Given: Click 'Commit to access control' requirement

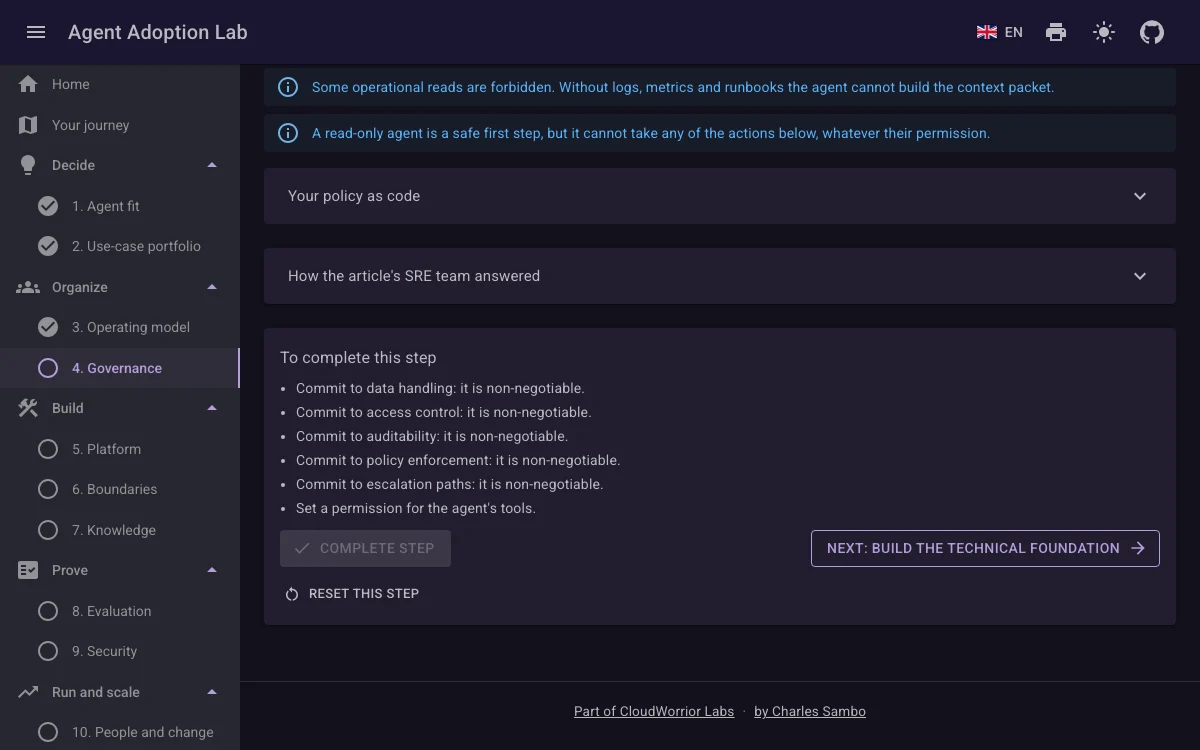Looking at the screenshot, I should point(444,412).
